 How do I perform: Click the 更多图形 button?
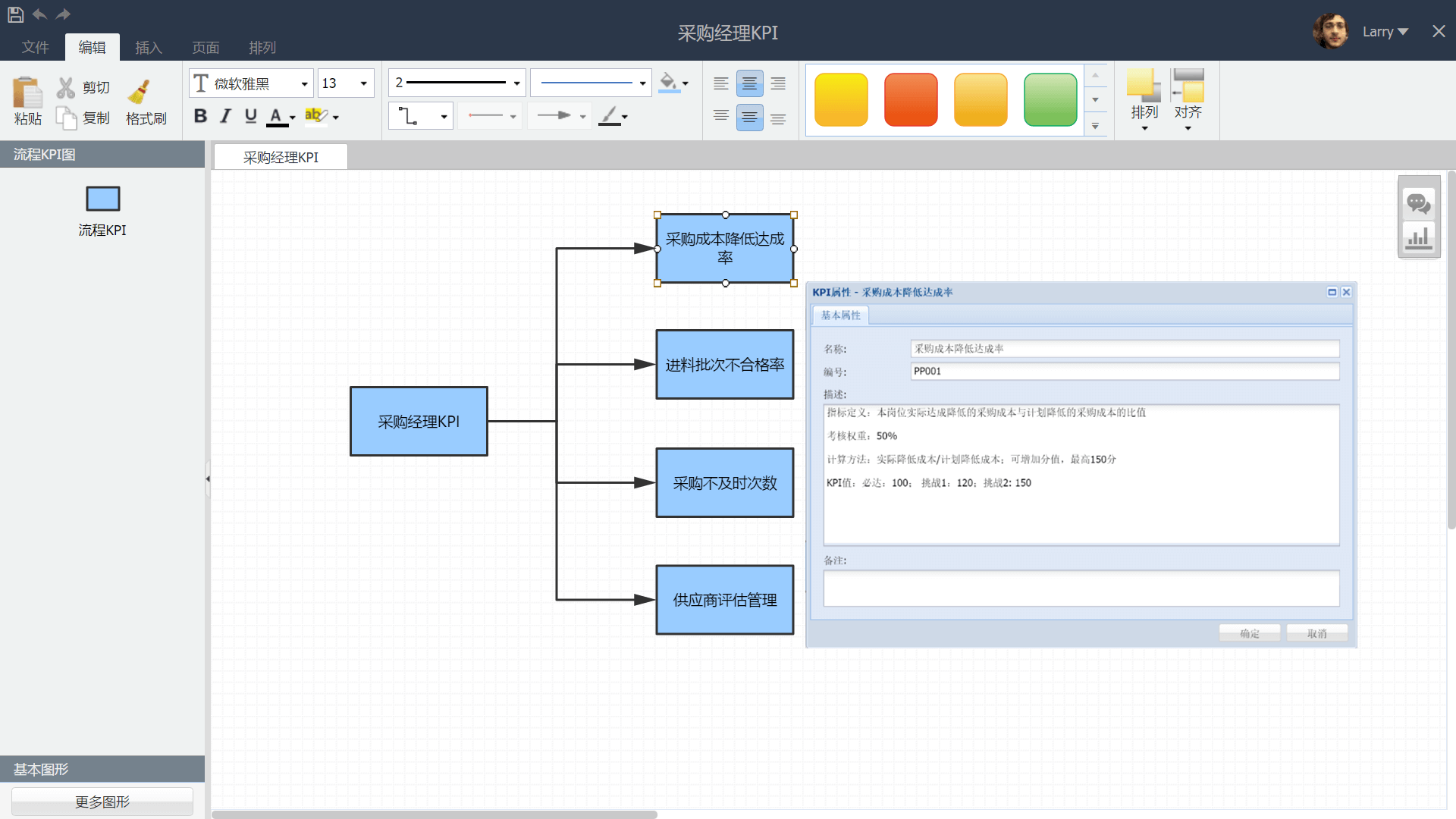[x=102, y=802]
